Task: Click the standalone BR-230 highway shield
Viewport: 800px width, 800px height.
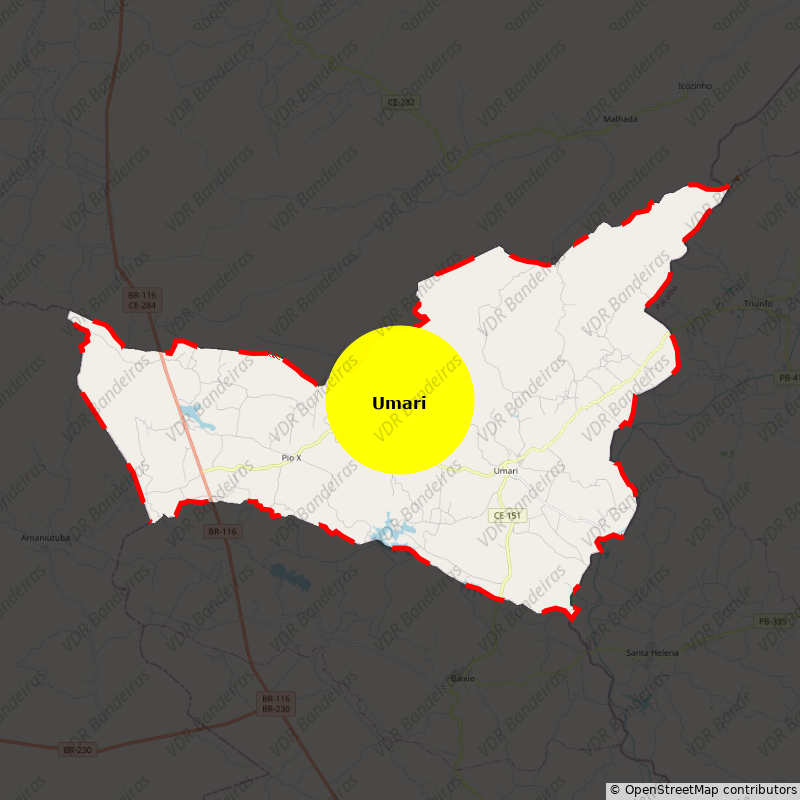Action: coord(77,750)
